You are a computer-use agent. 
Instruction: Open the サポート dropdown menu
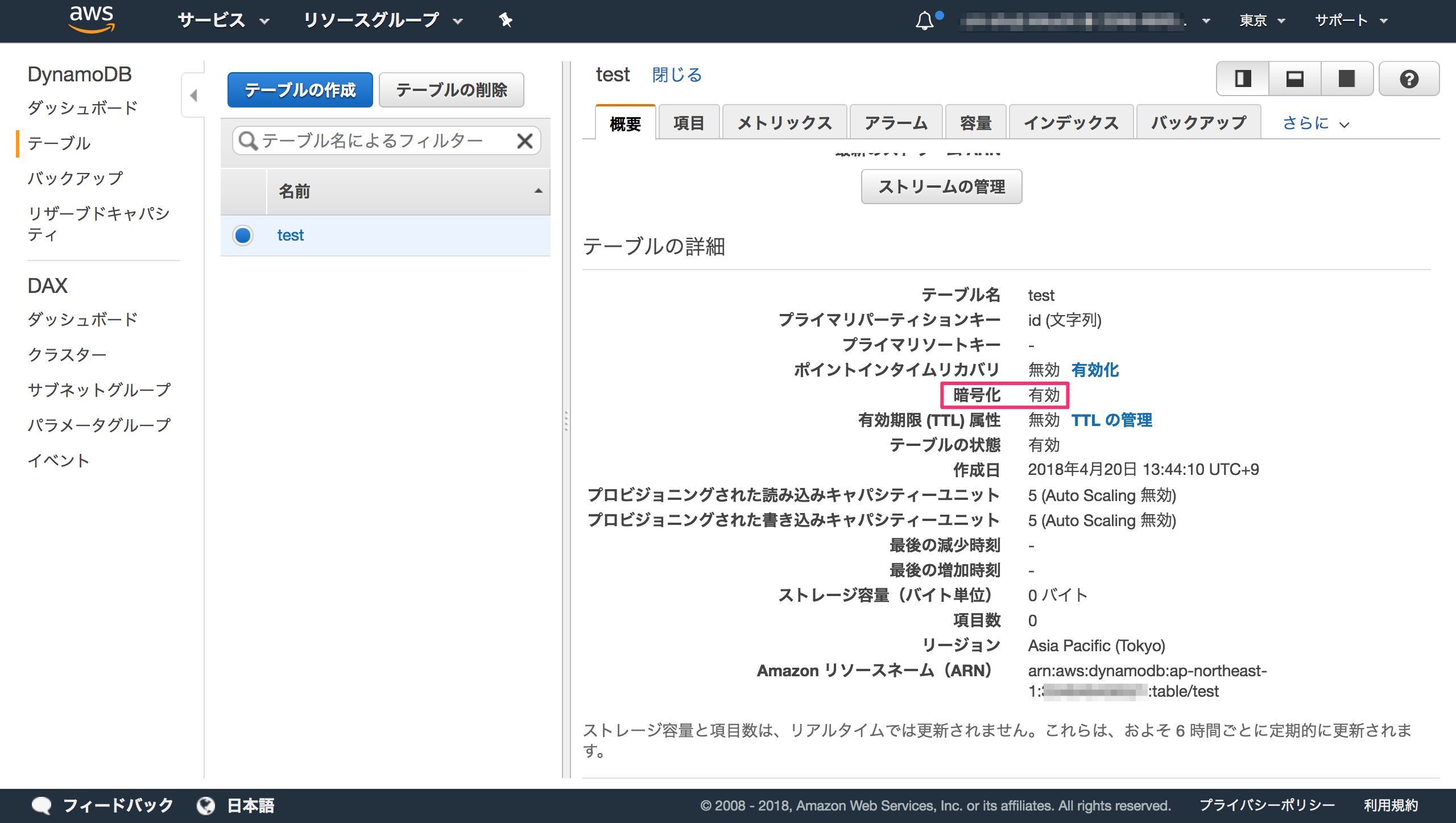1351,21
